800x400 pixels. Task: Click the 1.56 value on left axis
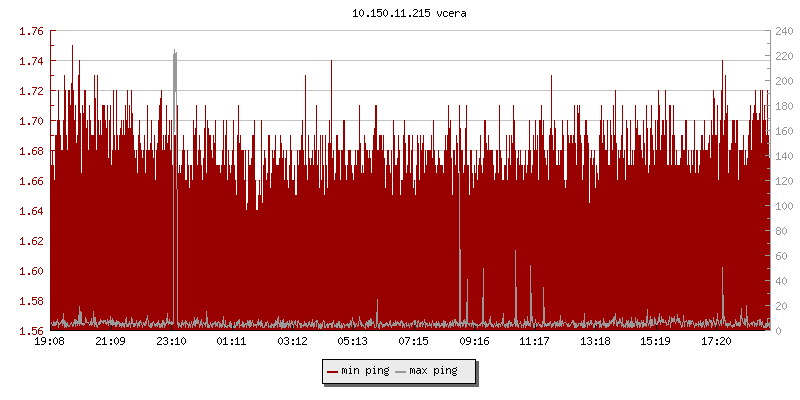coord(32,331)
